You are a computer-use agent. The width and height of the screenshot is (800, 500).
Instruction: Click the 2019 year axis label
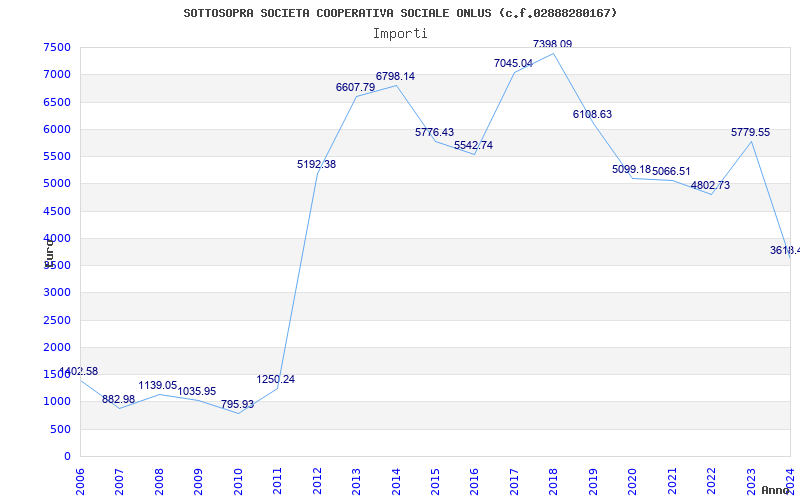pos(593,483)
